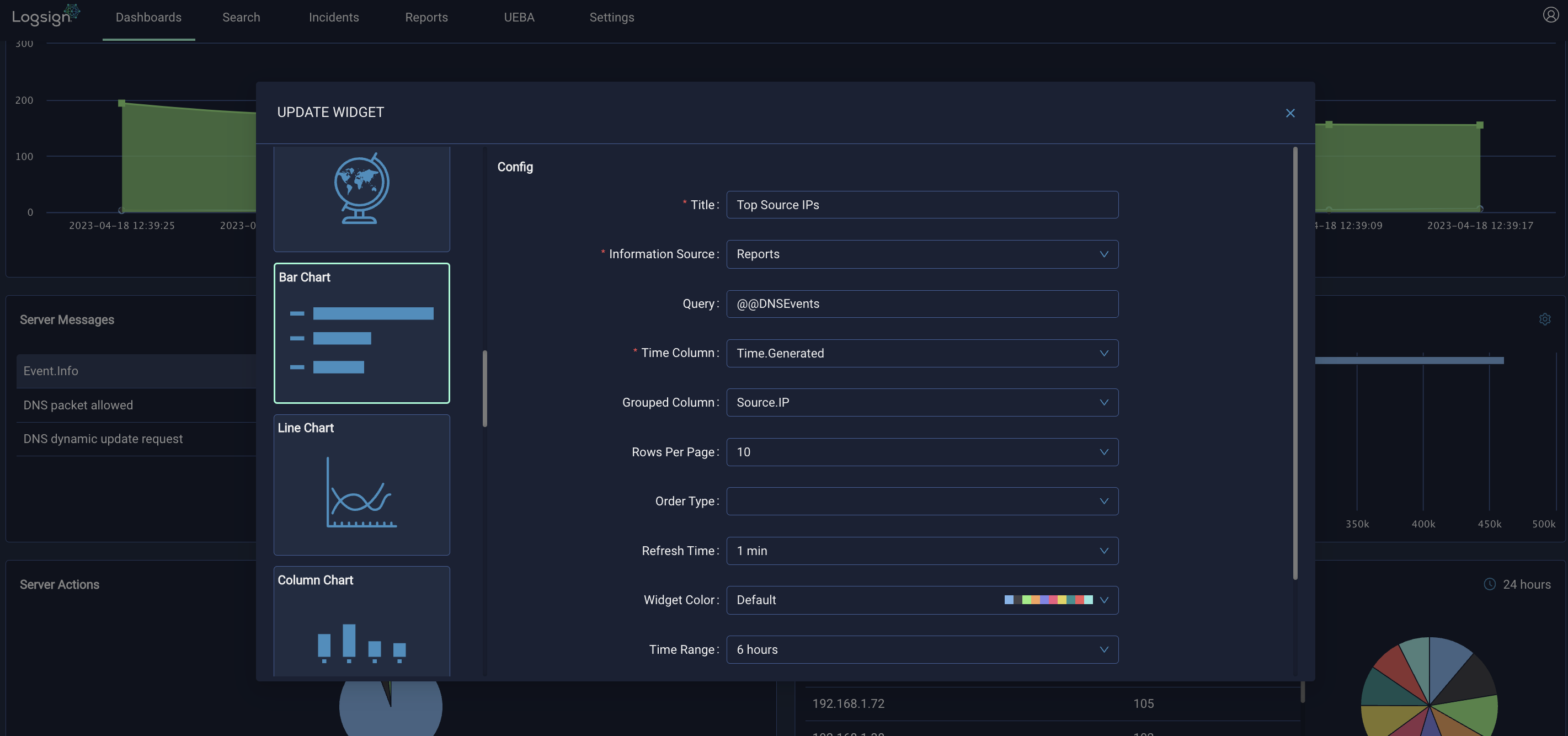Screen dimensions: 1568x736
Task: Open the Information Source dropdown
Action: click(922, 254)
